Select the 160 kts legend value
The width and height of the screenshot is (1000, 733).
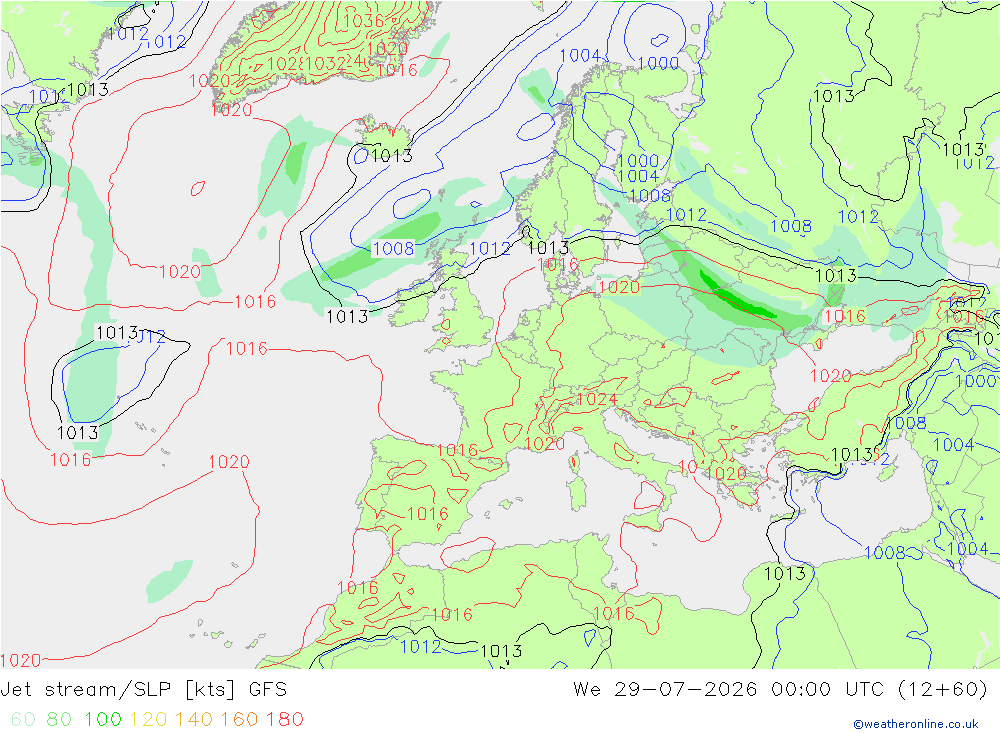[239, 719]
